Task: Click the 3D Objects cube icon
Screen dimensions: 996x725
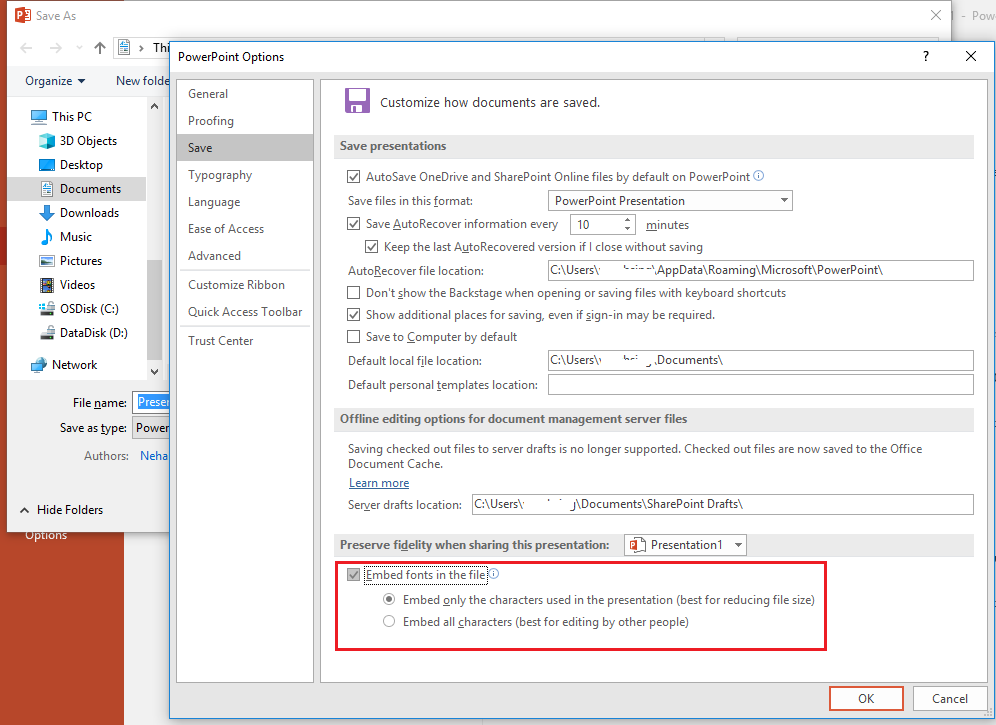Action: 47,140
